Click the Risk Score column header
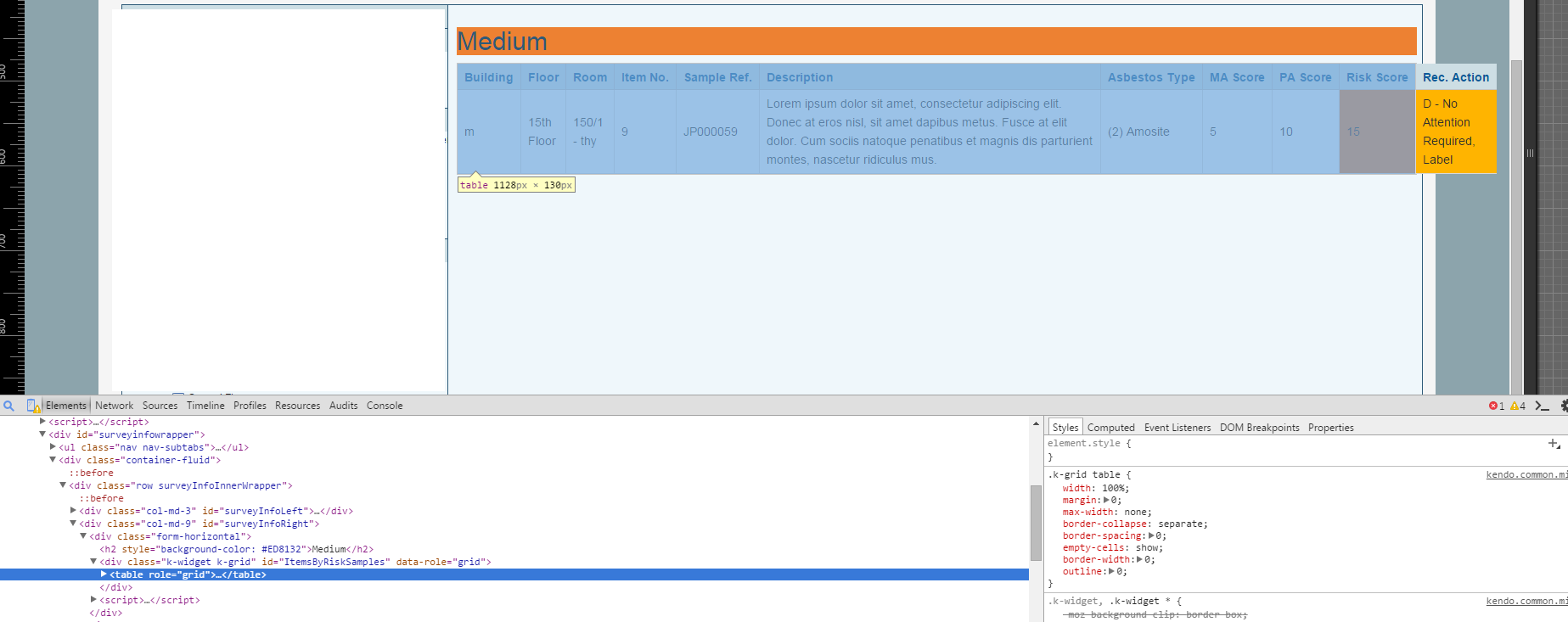The width and height of the screenshot is (1568, 622). click(1377, 77)
